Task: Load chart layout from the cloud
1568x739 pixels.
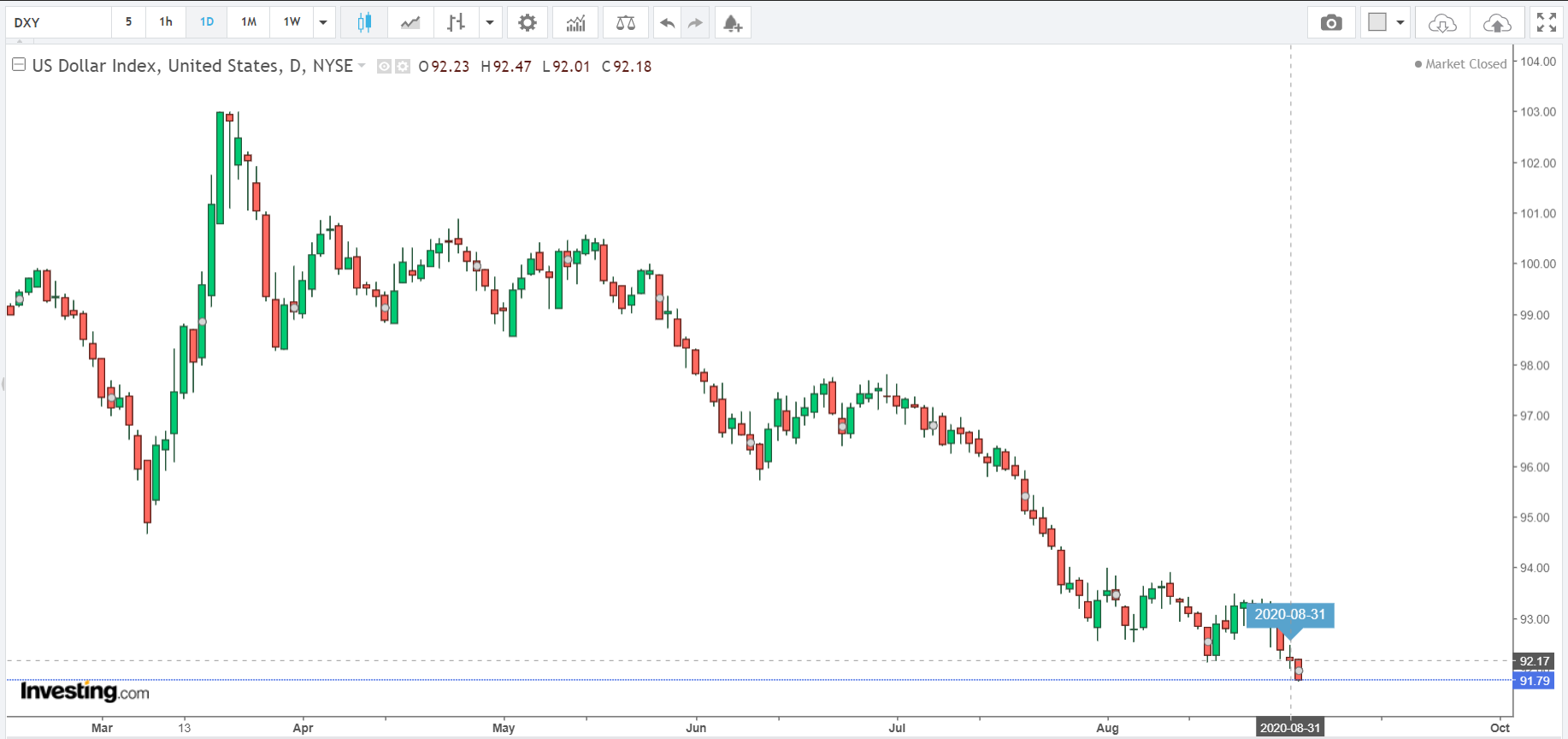Action: tap(1442, 22)
